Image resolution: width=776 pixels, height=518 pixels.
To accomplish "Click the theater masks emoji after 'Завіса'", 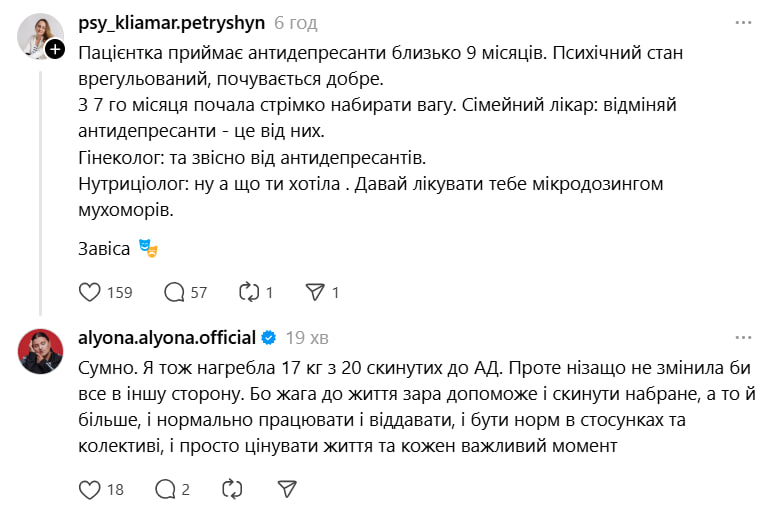I will click(x=149, y=247).
